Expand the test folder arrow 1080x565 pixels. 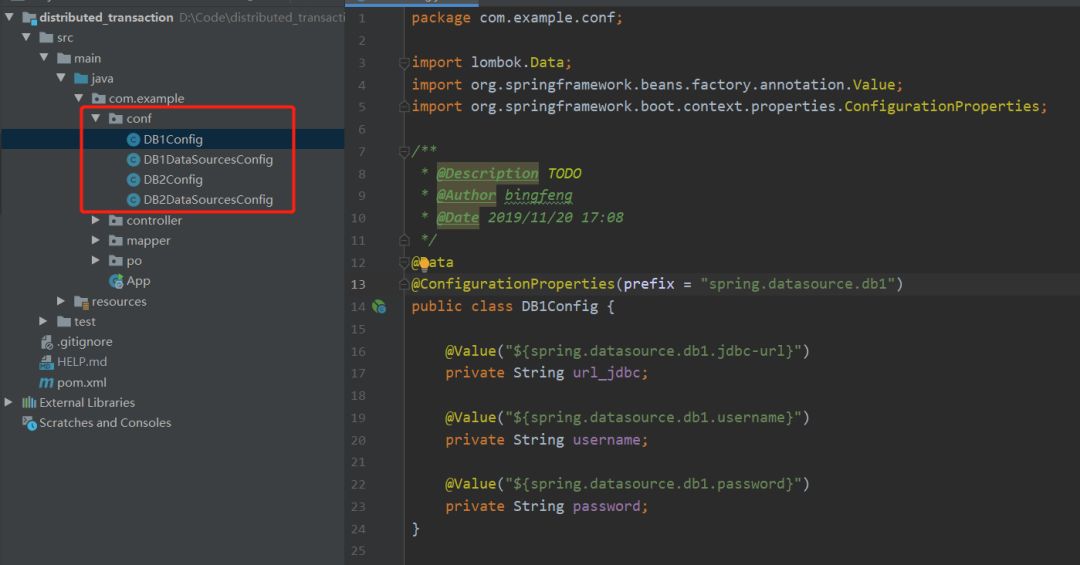click(x=43, y=322)
